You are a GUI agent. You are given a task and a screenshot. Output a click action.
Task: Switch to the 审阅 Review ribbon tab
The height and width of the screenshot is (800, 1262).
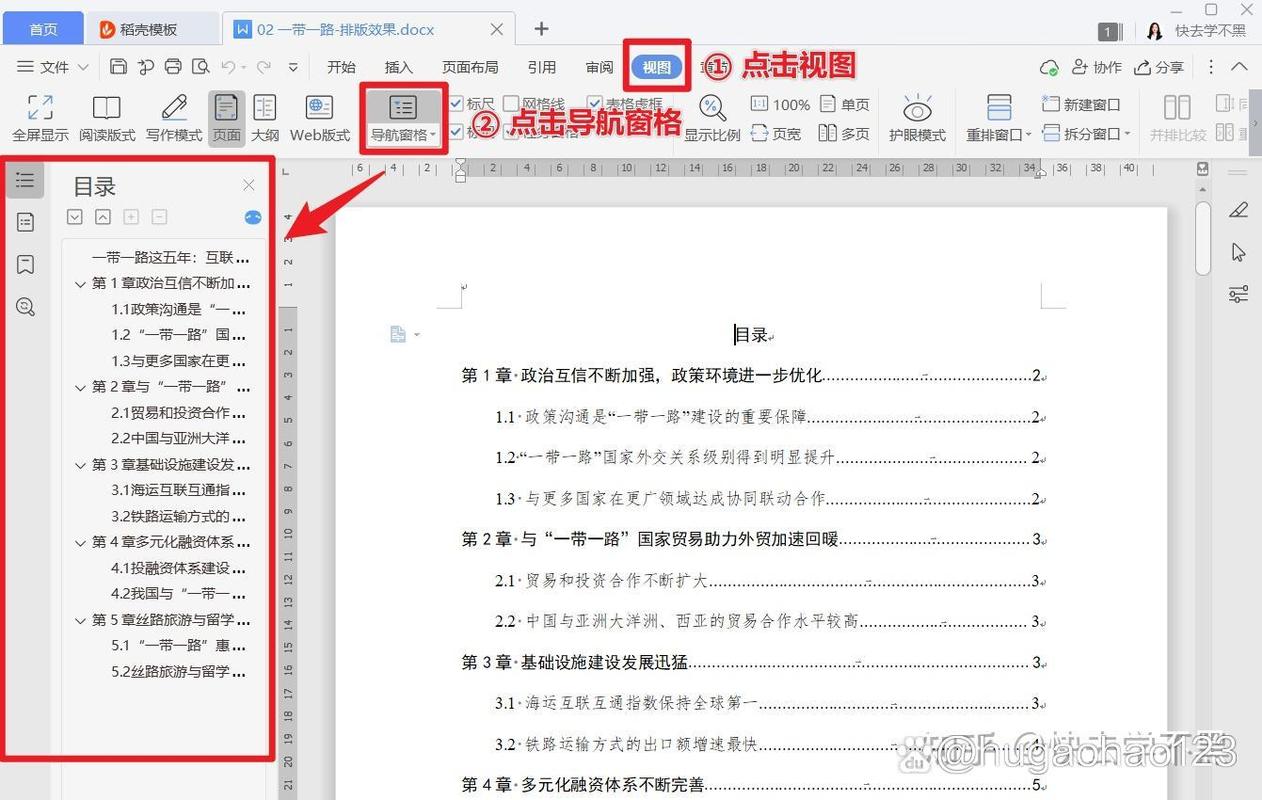598,67
